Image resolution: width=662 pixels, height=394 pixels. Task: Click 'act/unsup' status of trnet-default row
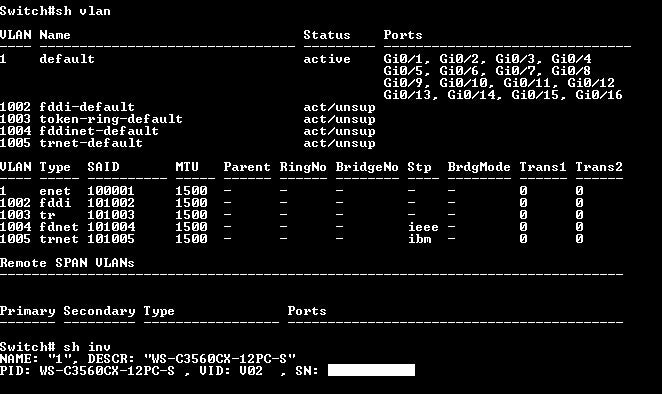click(x=339, y=143)
